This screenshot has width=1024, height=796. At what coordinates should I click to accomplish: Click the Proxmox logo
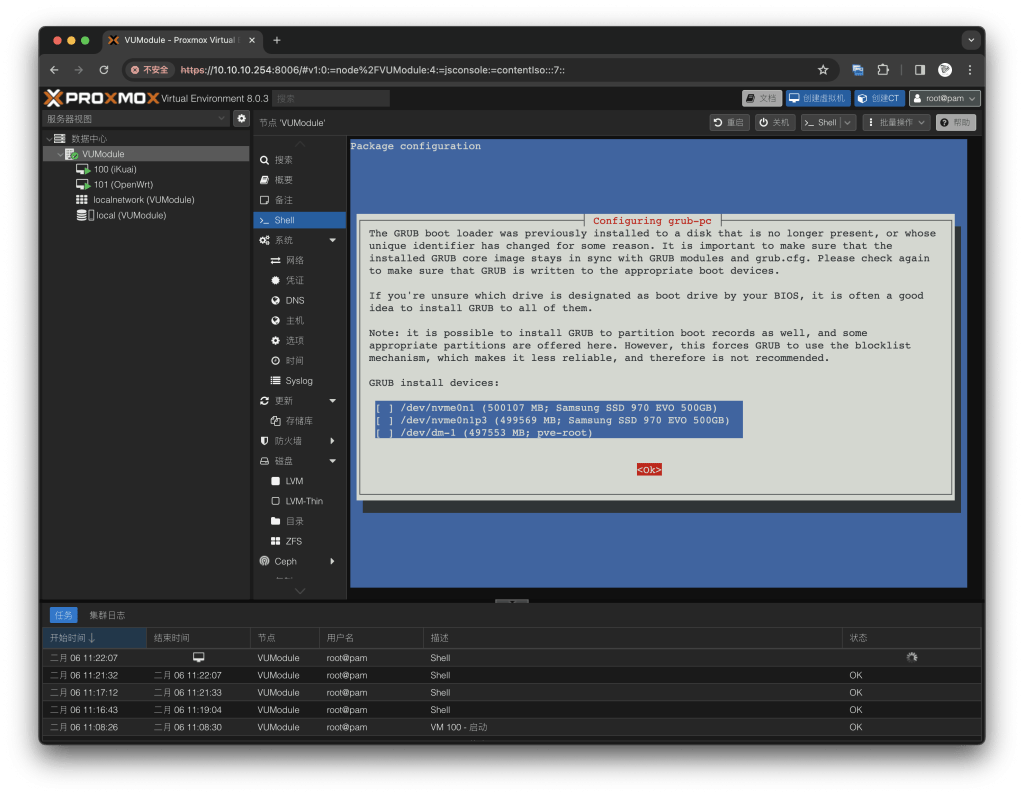pos(100,98)
